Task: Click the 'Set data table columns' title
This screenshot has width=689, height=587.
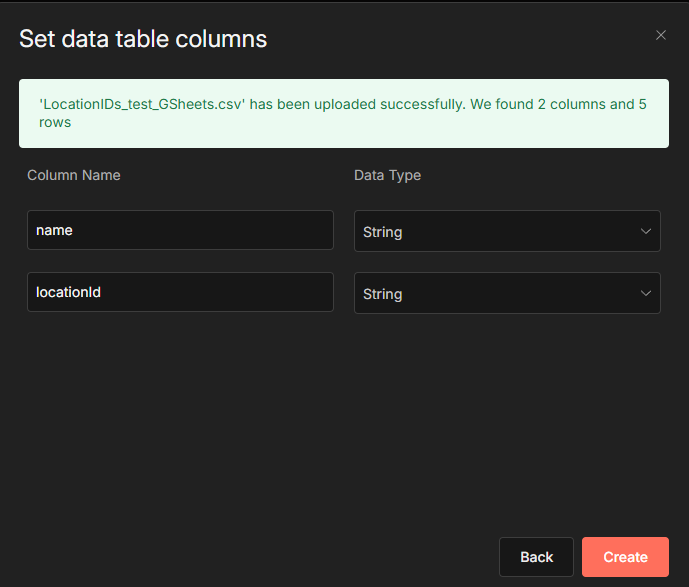Action: coord(143,39)
